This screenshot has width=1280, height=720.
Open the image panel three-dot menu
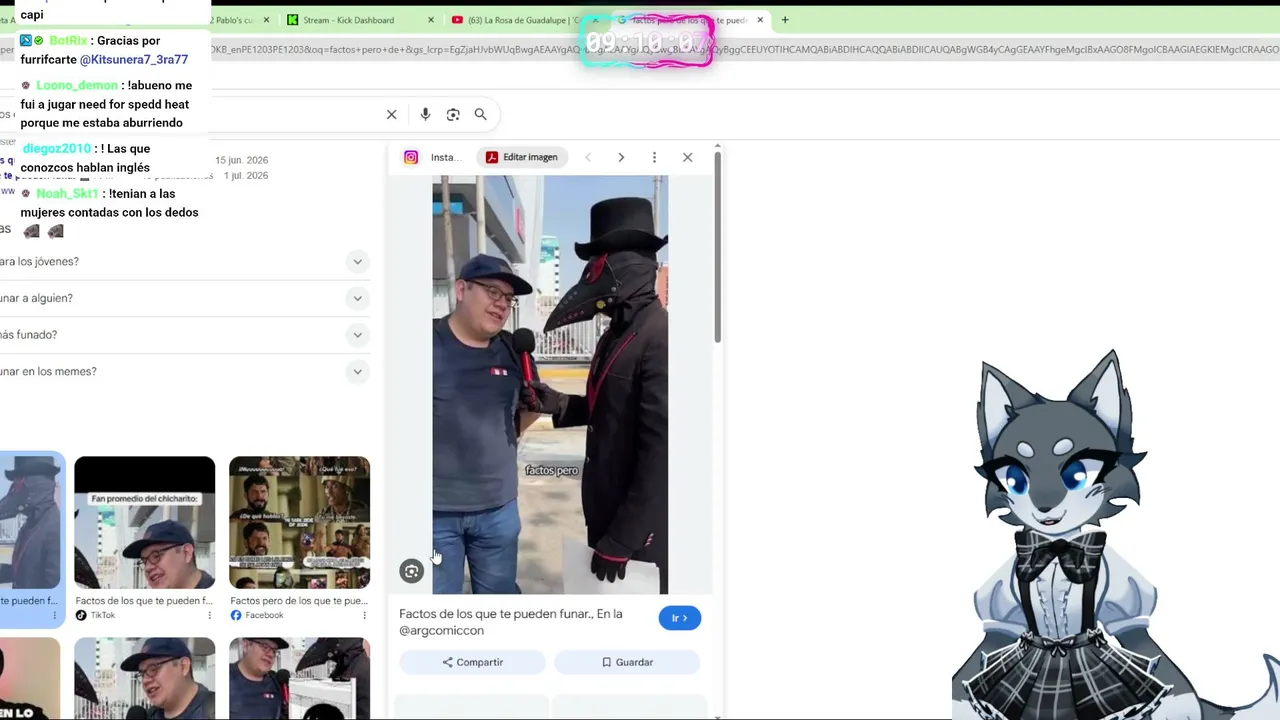(654, 157)
